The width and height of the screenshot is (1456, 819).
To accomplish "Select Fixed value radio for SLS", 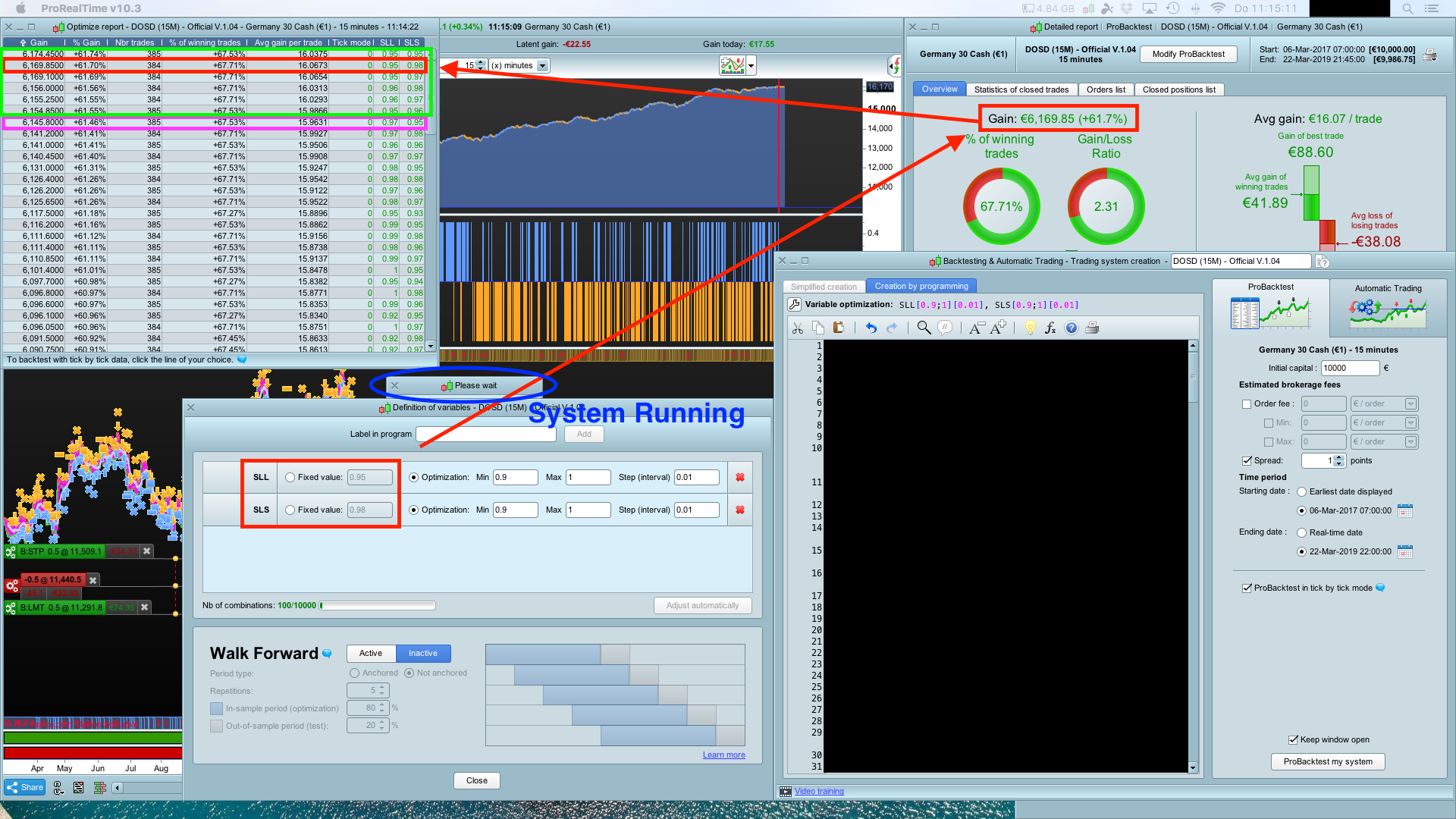I will pos(290,510).
